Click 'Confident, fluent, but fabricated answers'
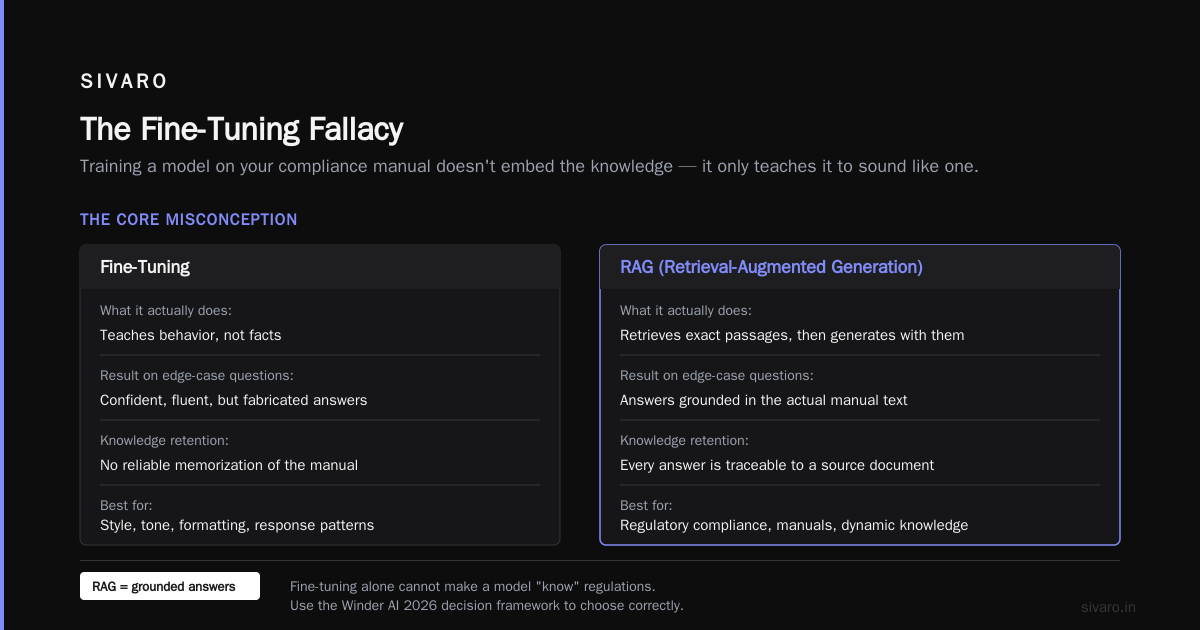 coord(234,400)
